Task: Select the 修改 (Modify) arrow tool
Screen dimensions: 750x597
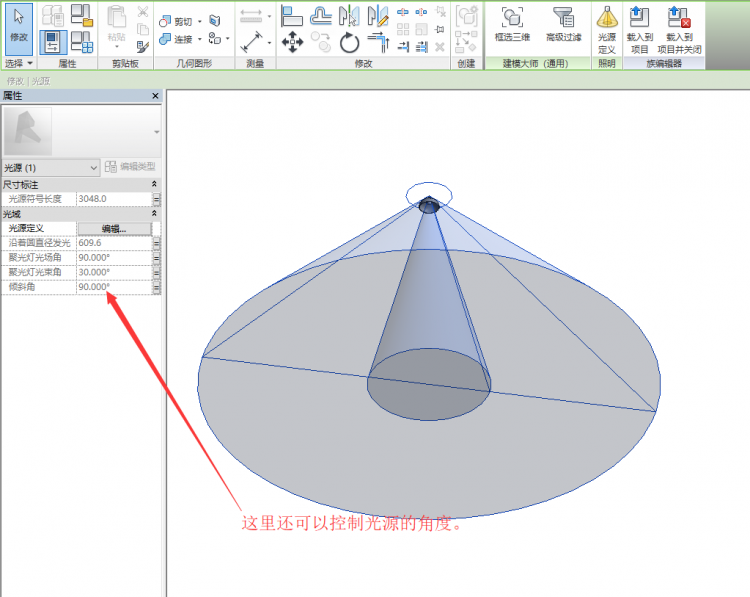Action: click(x=19, y=29)
